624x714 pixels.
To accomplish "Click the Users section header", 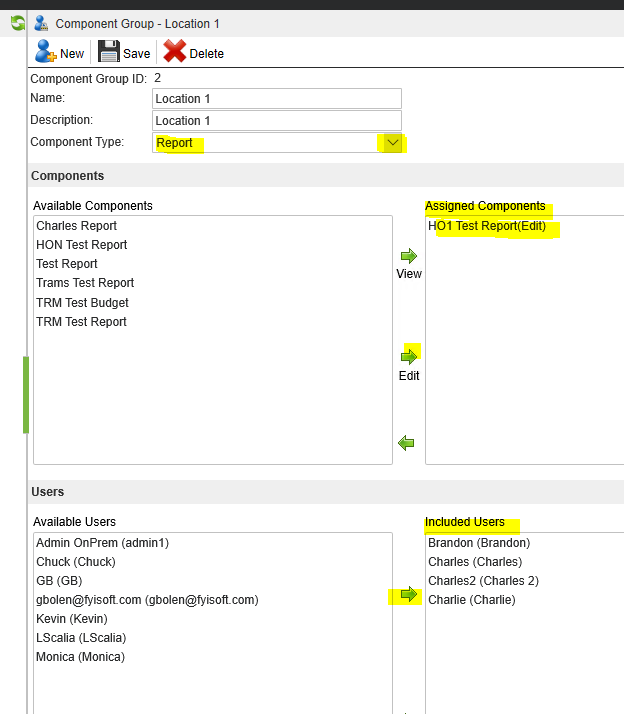I will click(48, 492).
